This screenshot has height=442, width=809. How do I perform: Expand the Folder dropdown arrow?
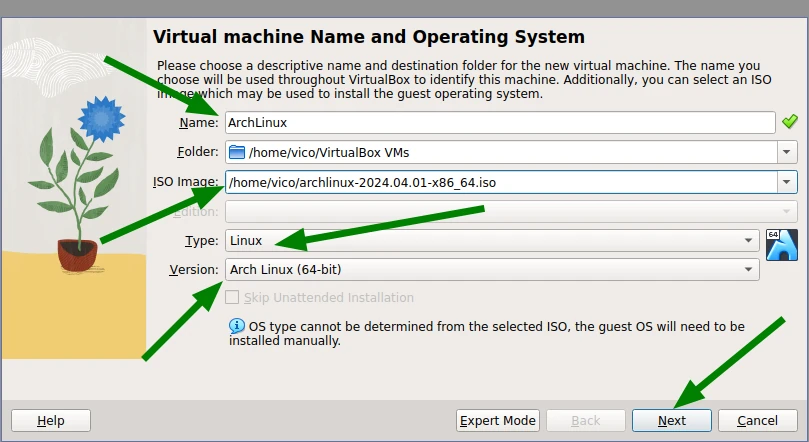[787, 152]
